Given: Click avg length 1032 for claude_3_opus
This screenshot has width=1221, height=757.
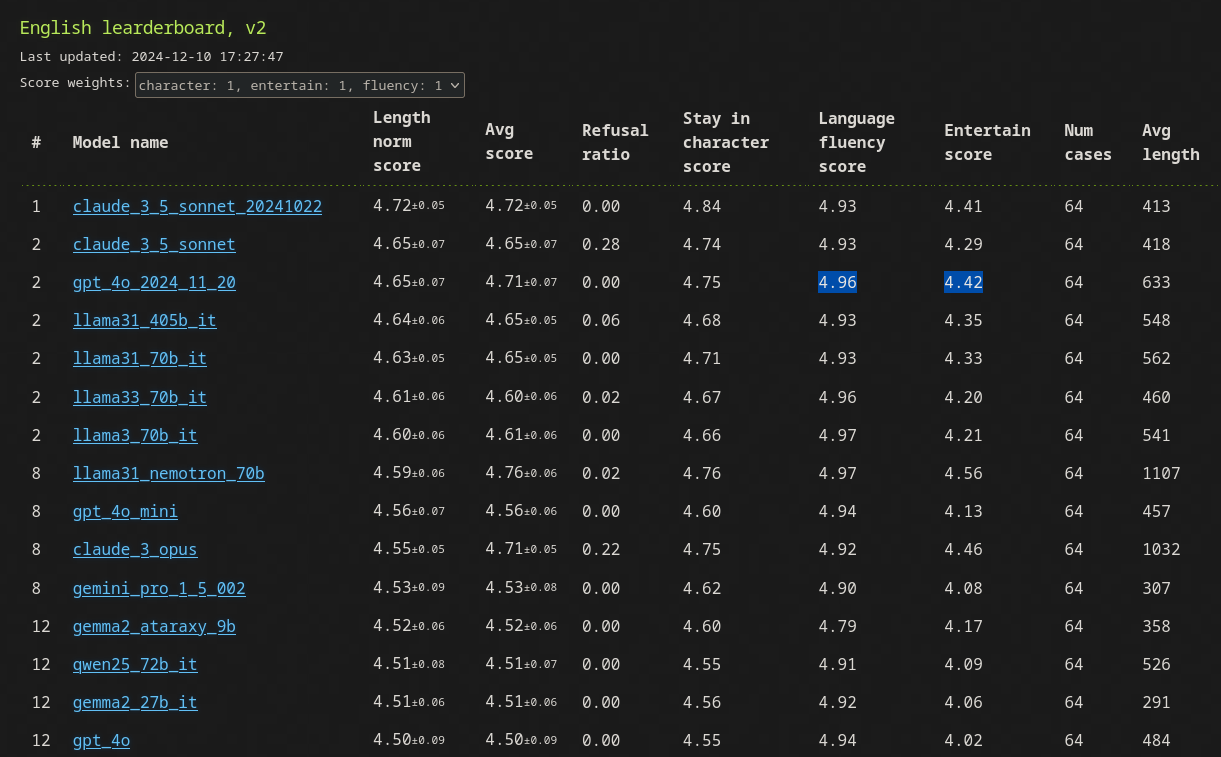Looking at the screenshot, I should (1161, 549).
